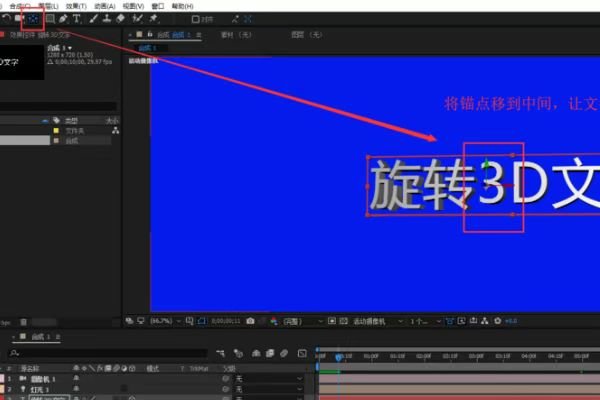The width and height of the screenshot is (600, 400).
Task: Open the resolution (完整) dropdown
Action: click(x=303, y=321)
